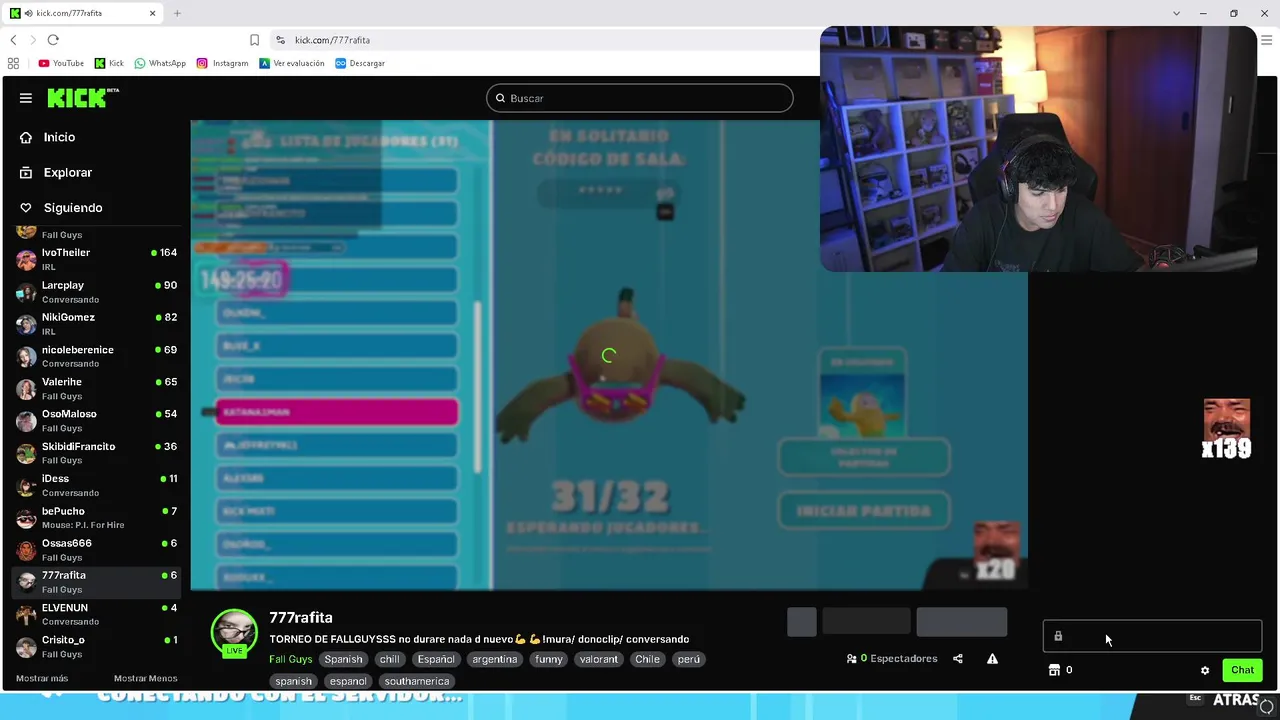Viewport: 1280px width, 720px height.
Task: Select 777rafita channel in sidebar
Action: point(96,582)
